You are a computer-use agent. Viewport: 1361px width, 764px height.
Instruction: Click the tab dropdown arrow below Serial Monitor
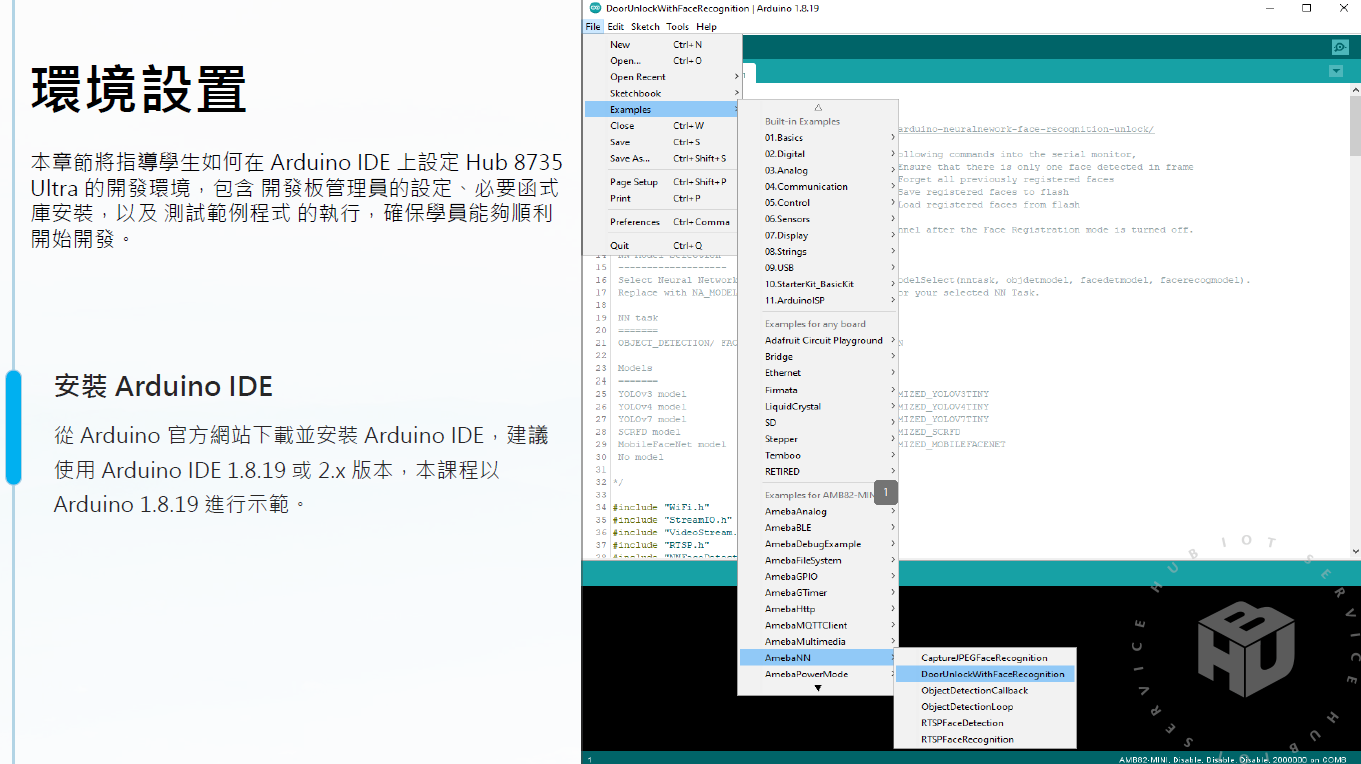tap(1336, 71)
